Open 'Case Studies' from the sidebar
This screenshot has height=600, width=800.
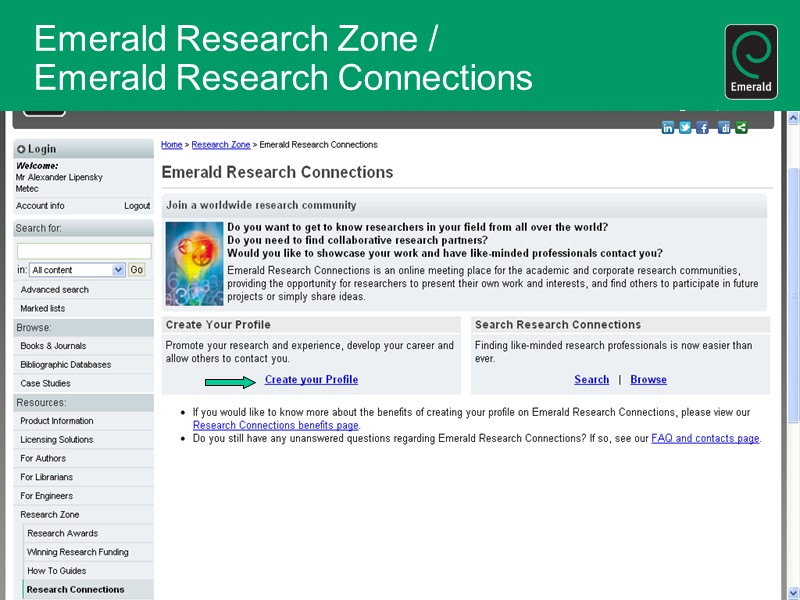point(48,383)
